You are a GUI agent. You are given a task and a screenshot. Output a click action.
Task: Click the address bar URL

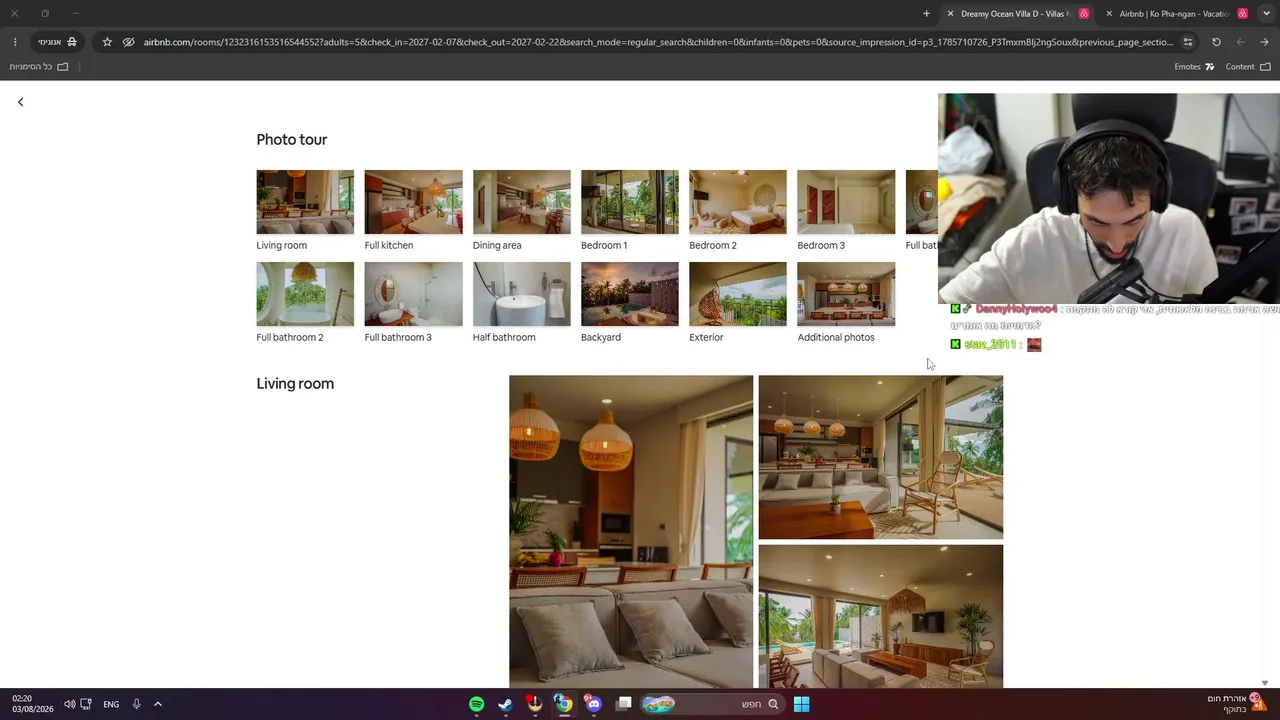658,42
